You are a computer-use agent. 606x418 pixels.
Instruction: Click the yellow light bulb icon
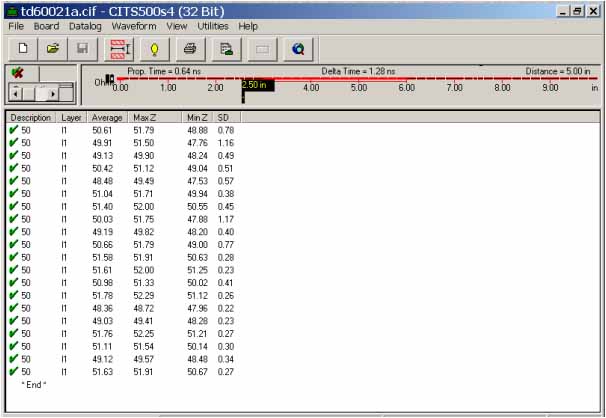[x=154, y=47]
